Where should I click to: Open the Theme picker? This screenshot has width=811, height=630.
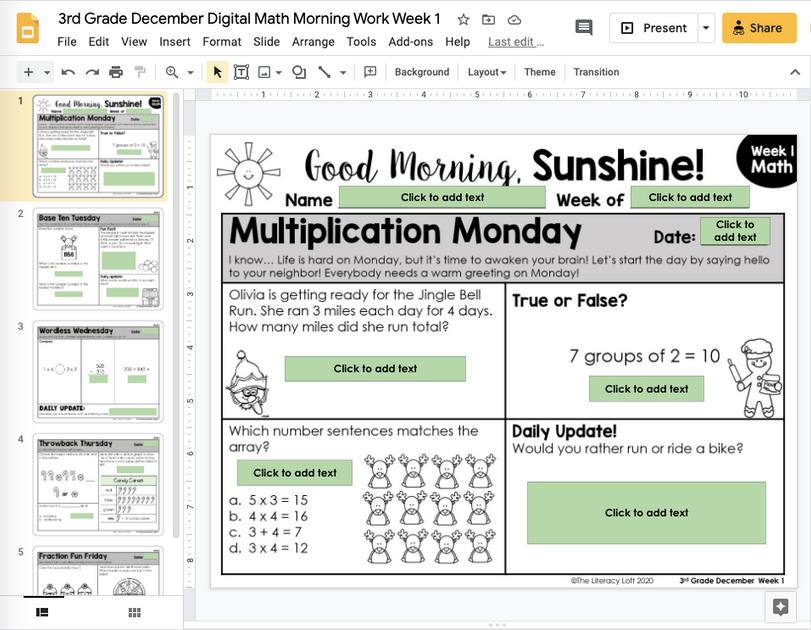pos(539,72)
